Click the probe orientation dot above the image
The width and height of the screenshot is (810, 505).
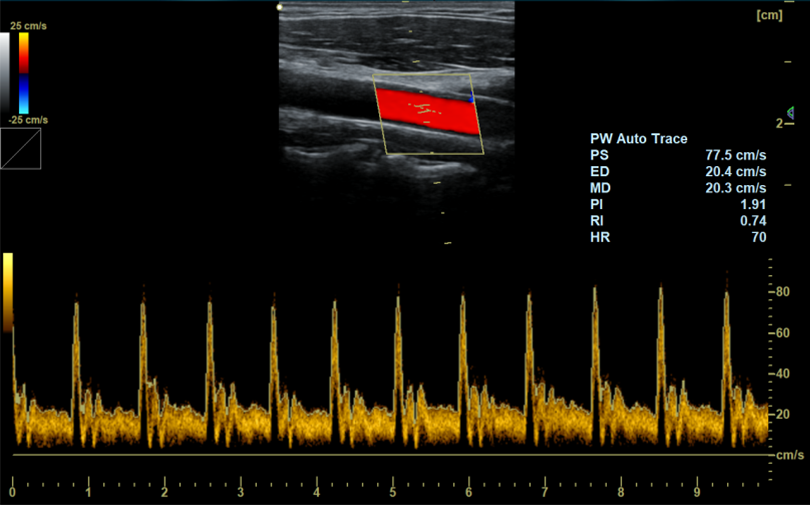(282, 7)
